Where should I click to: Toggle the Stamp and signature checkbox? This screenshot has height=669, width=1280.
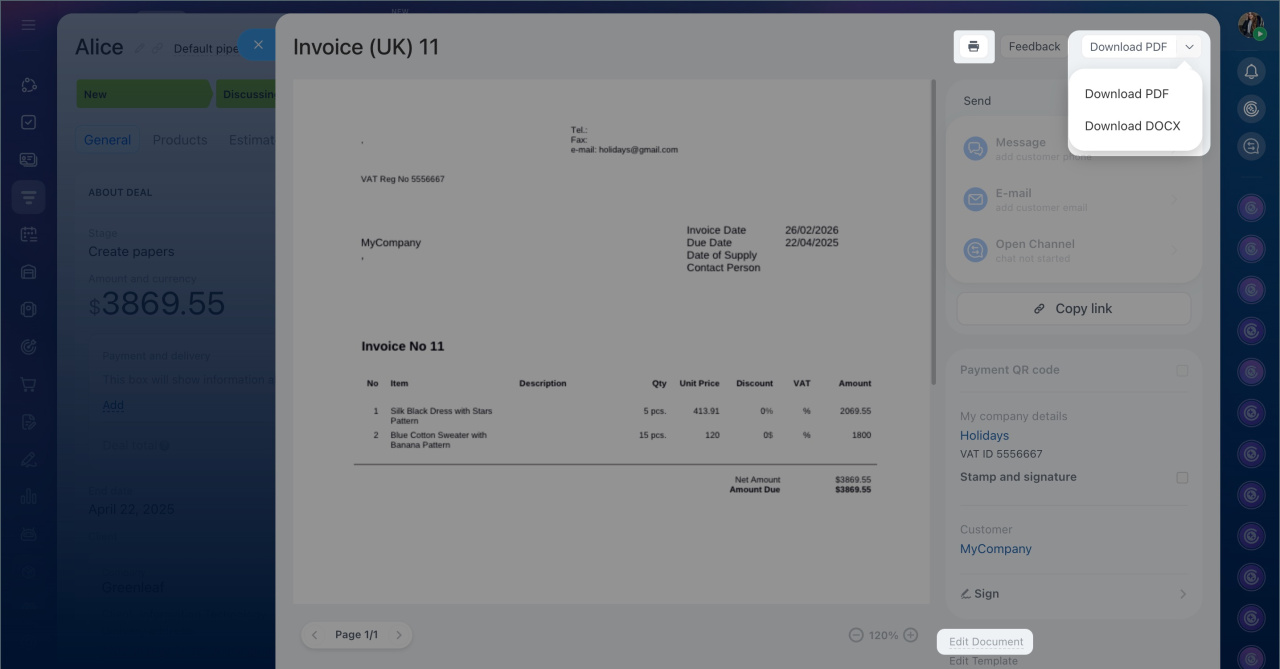click(x=1182, y=478)
